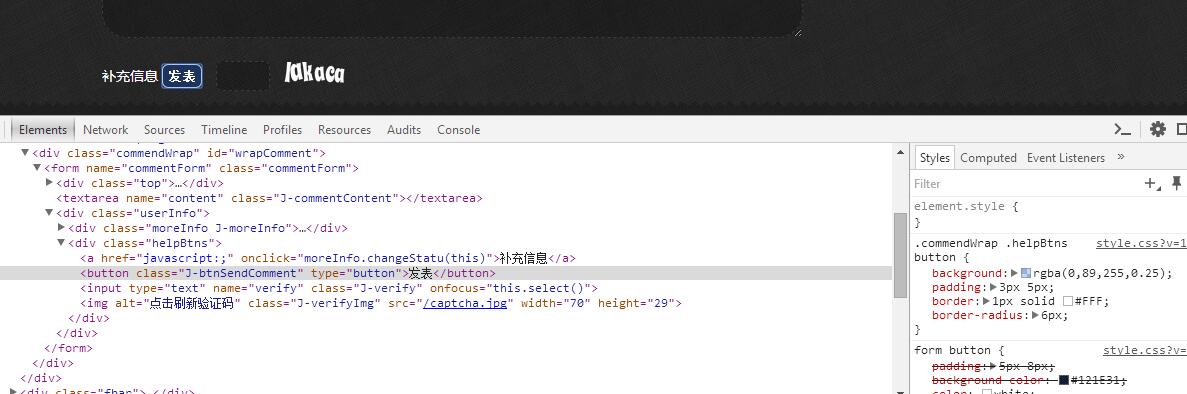Collapse the div commendWrap node
The image size is (1187, 394).
pyautogui.click(x=25, y=153)
